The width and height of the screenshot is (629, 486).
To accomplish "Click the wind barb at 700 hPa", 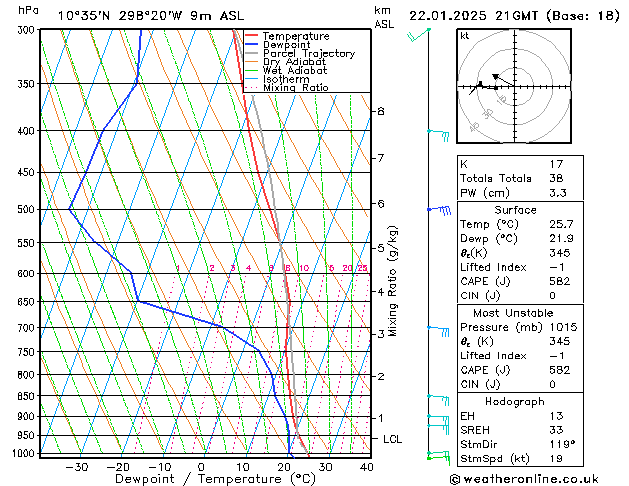I will click(438, 332).
